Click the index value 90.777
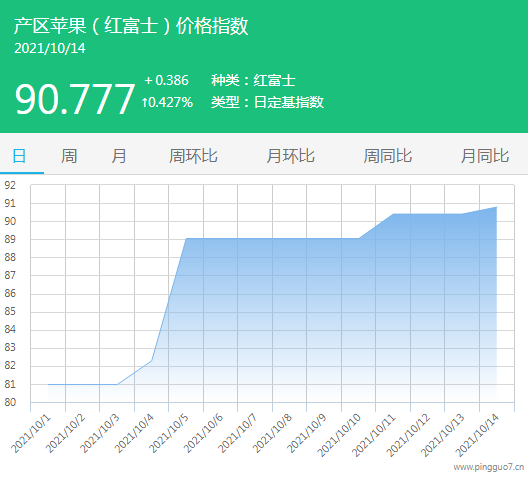Viewport: 528px width, 478px height. coord(74,99)
